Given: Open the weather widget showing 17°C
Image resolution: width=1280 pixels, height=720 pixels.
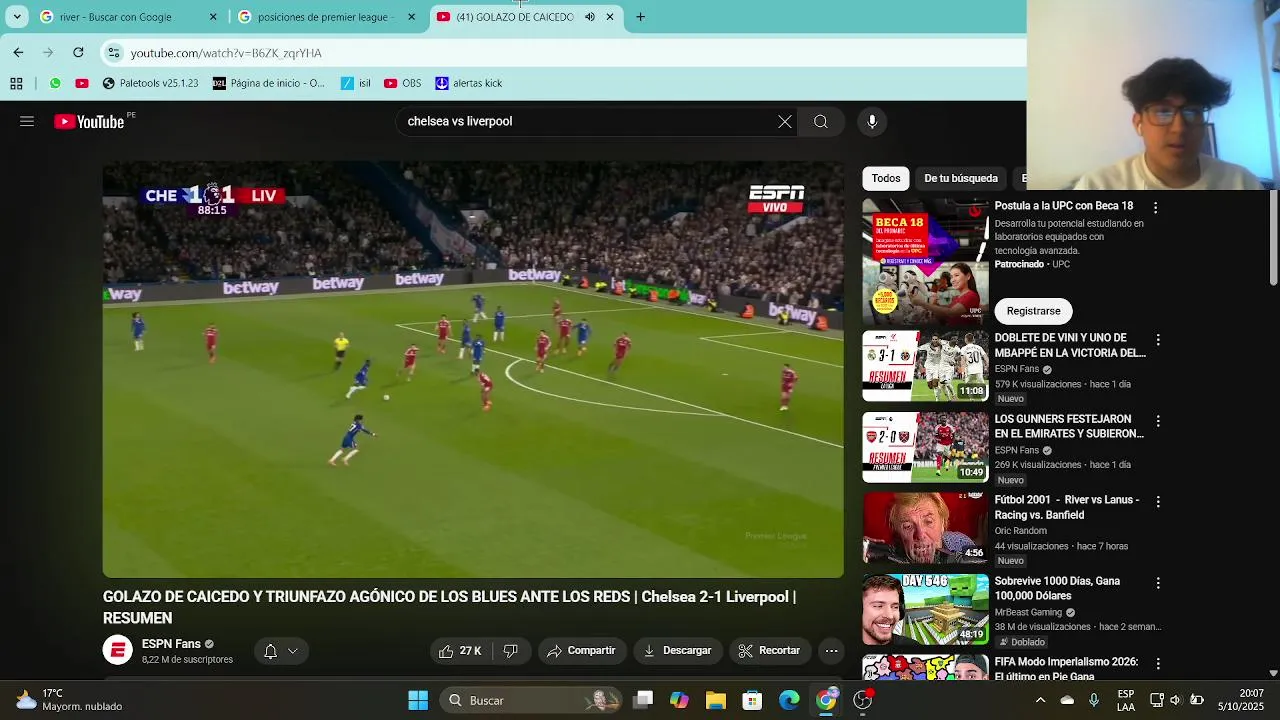Looking at the screenshot, I should pos(70,700).
